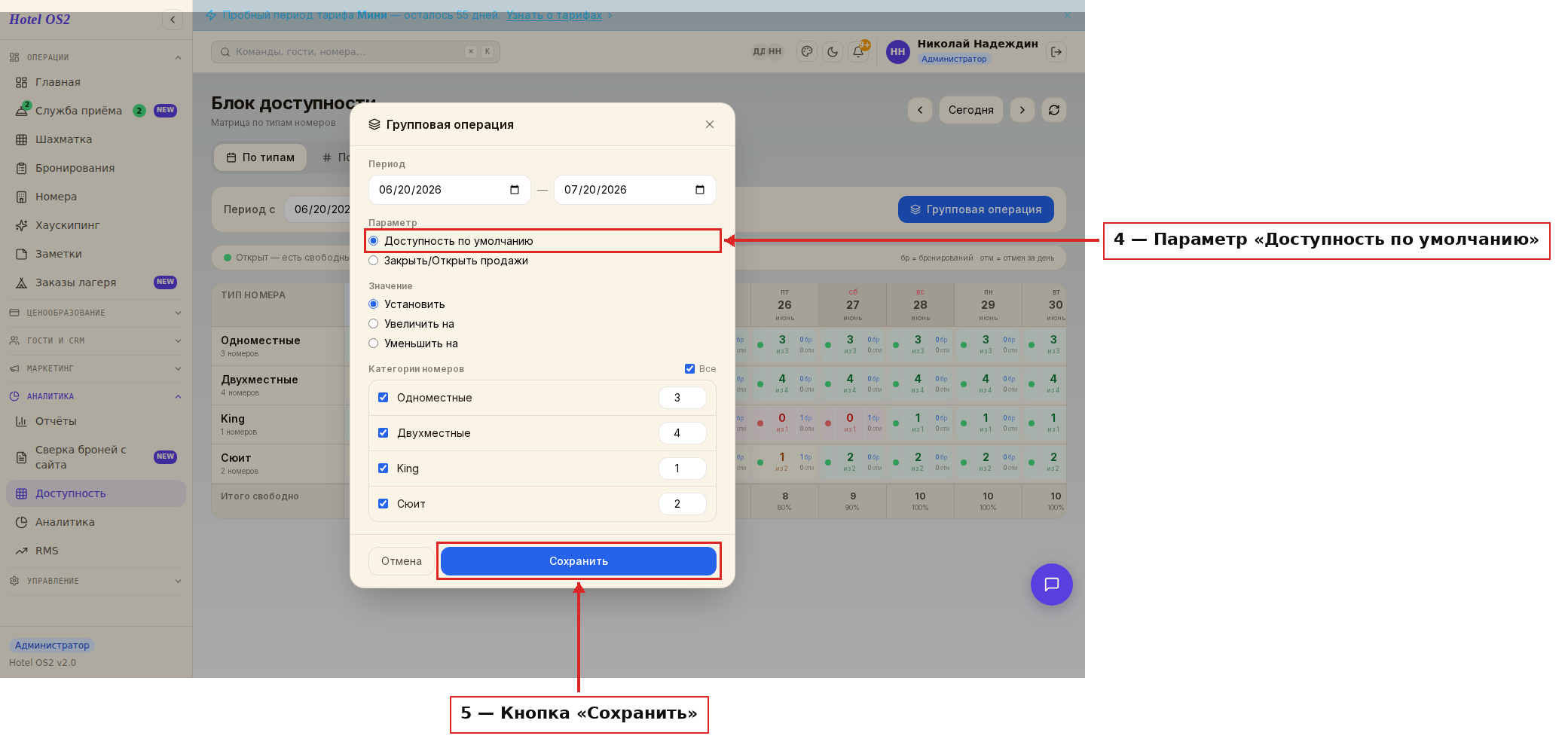1568x751 pixels.
Task: Click the search field Команды, гости, номера
Action: (356, 52)
